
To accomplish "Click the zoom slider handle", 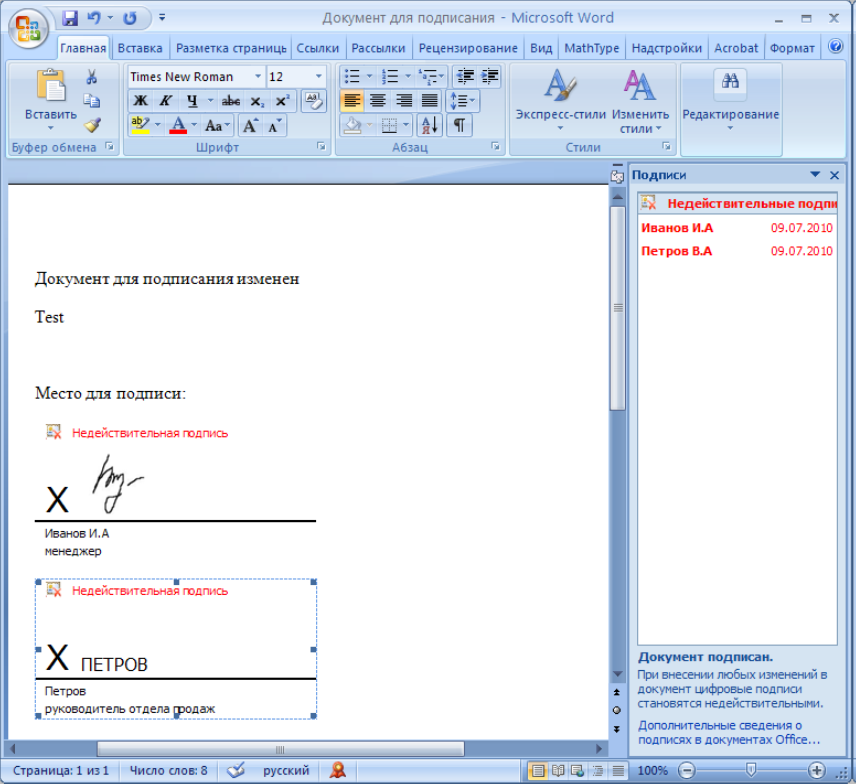I will pyautogui.click(x=751, y=770).
